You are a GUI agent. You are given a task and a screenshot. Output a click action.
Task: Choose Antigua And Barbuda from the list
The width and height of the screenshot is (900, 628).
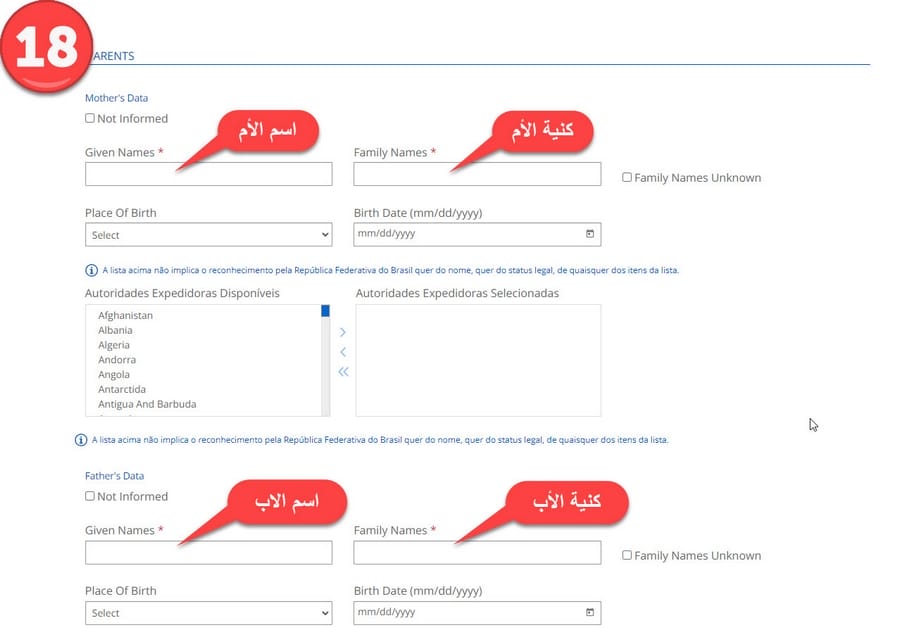(147, 404)
